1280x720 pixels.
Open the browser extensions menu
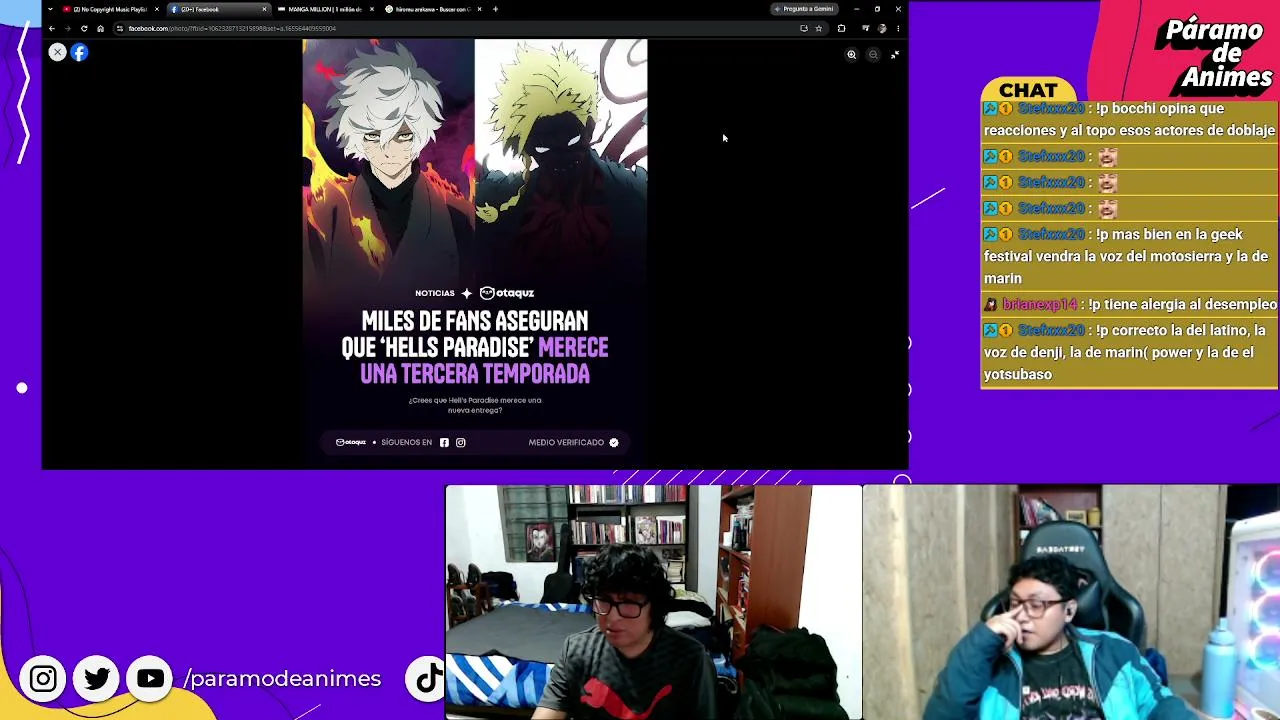tap(841, 28)
